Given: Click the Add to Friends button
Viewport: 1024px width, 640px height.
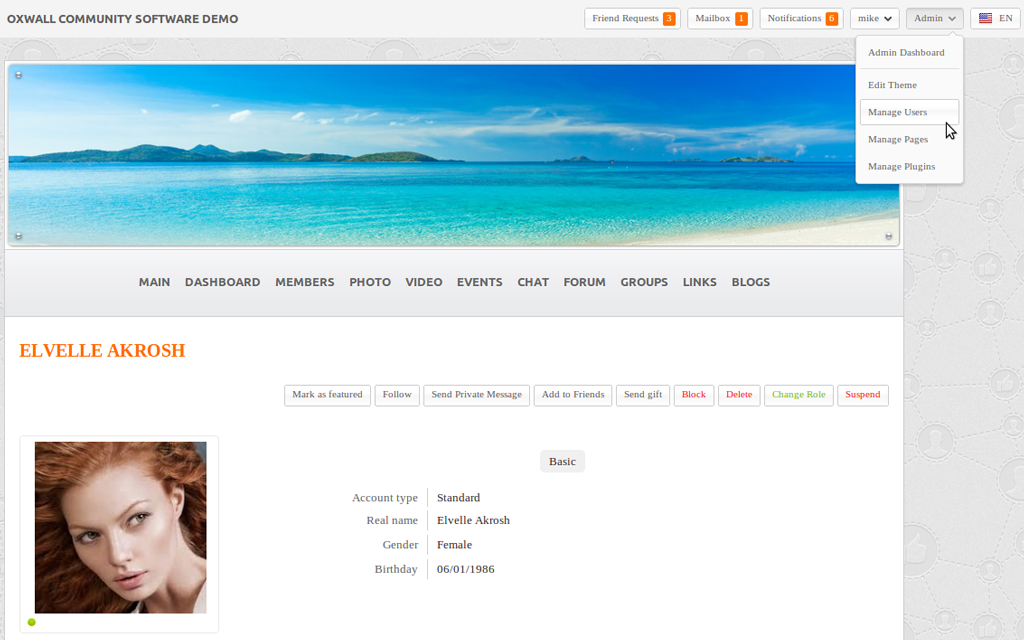Looking at the screenshot, I should tap(573, 395).
